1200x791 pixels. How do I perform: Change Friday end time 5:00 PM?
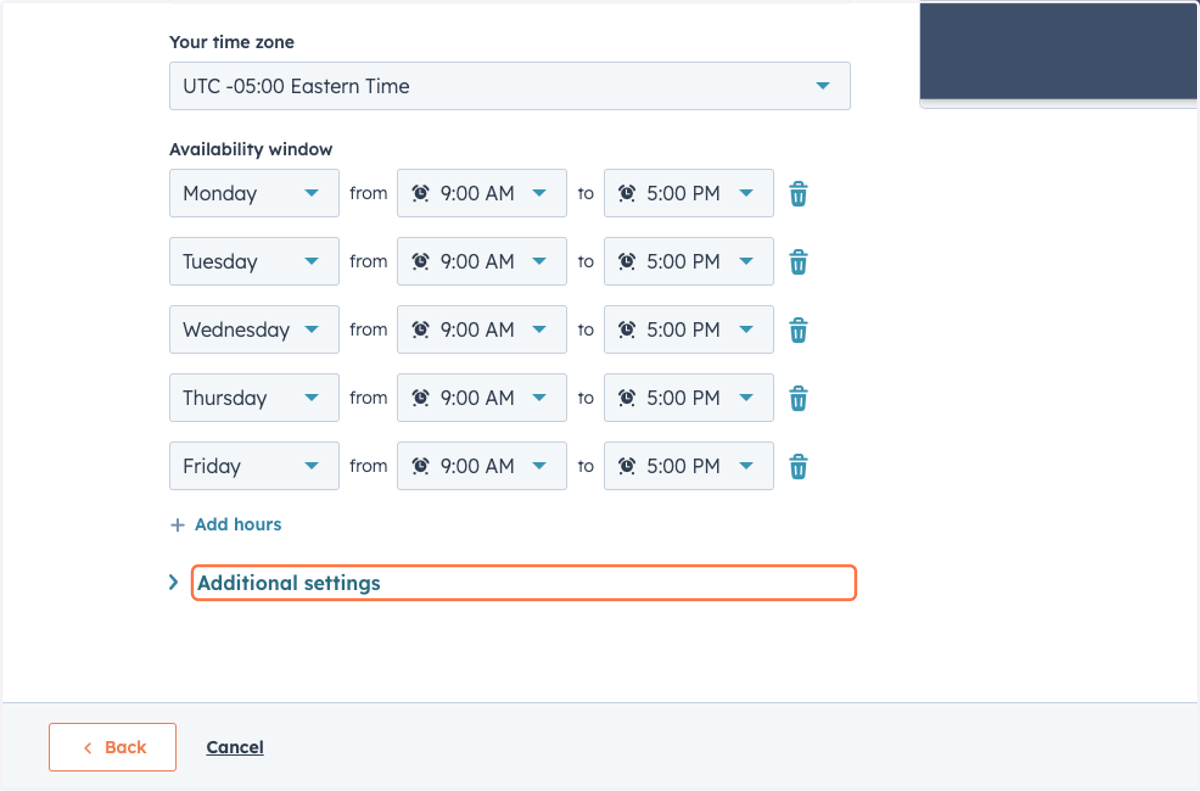point(689,465)
